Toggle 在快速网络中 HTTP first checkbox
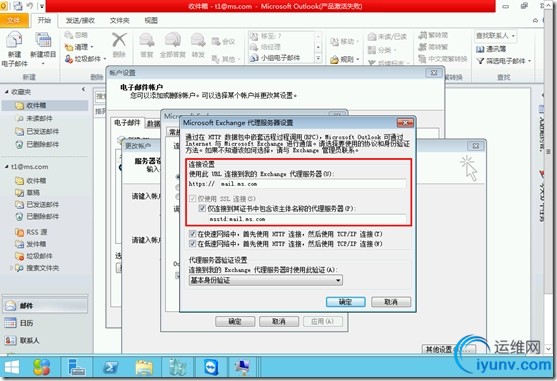557x381 pixels. pyautogui.click(x=192, y=234)
